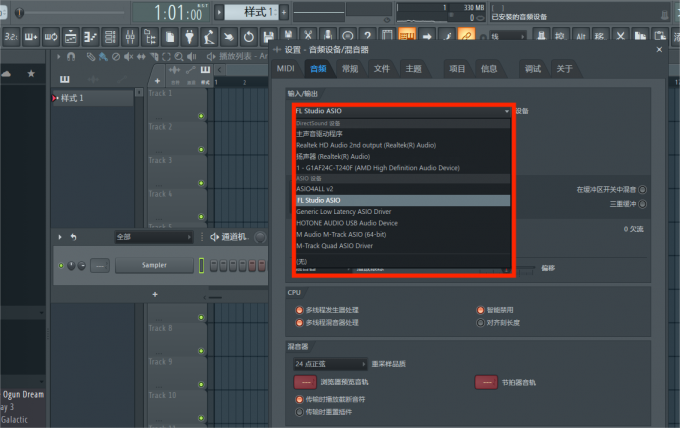This screenshot has width=680, height=428.
Task: Select the zoom magnifier tool in the playlist
Action: 179,56
